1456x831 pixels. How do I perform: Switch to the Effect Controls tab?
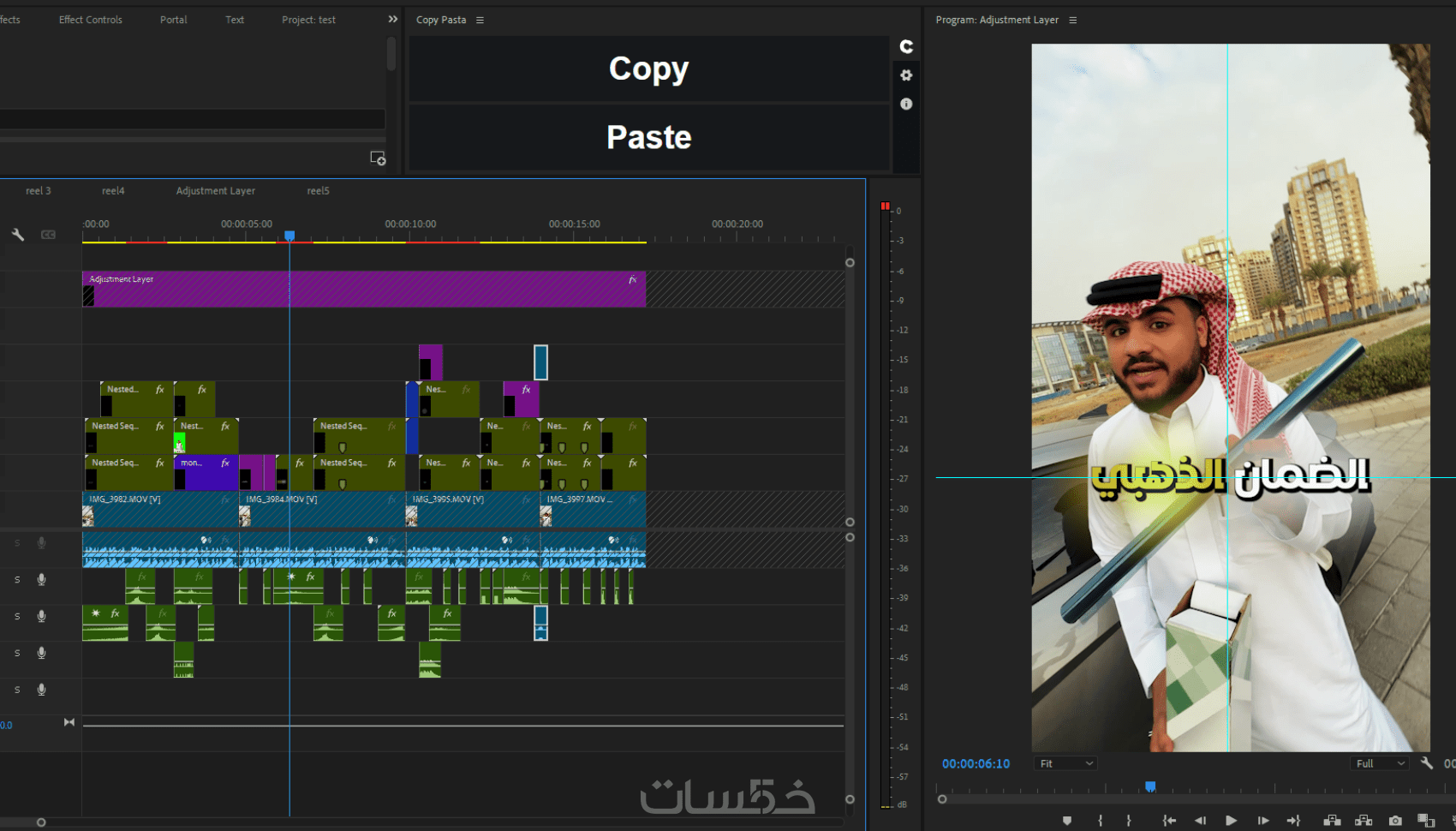click(x=91, y=20)
